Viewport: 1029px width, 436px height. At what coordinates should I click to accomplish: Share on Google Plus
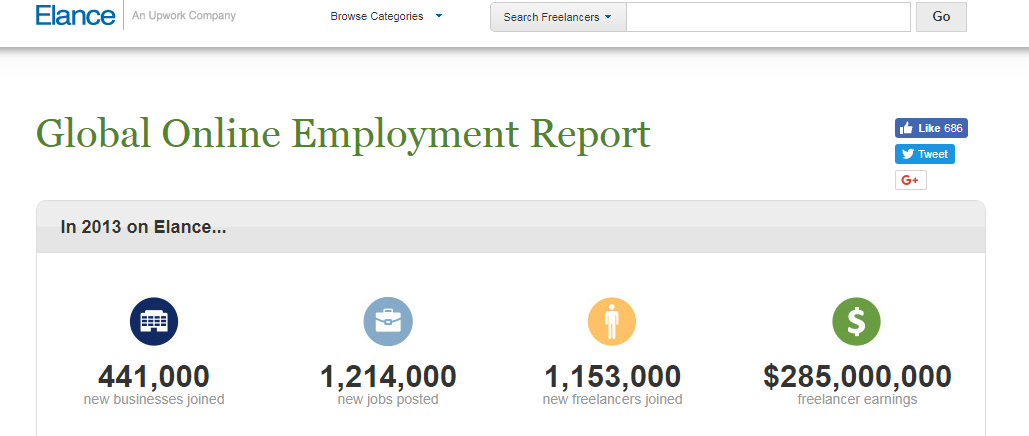(910, 180)
